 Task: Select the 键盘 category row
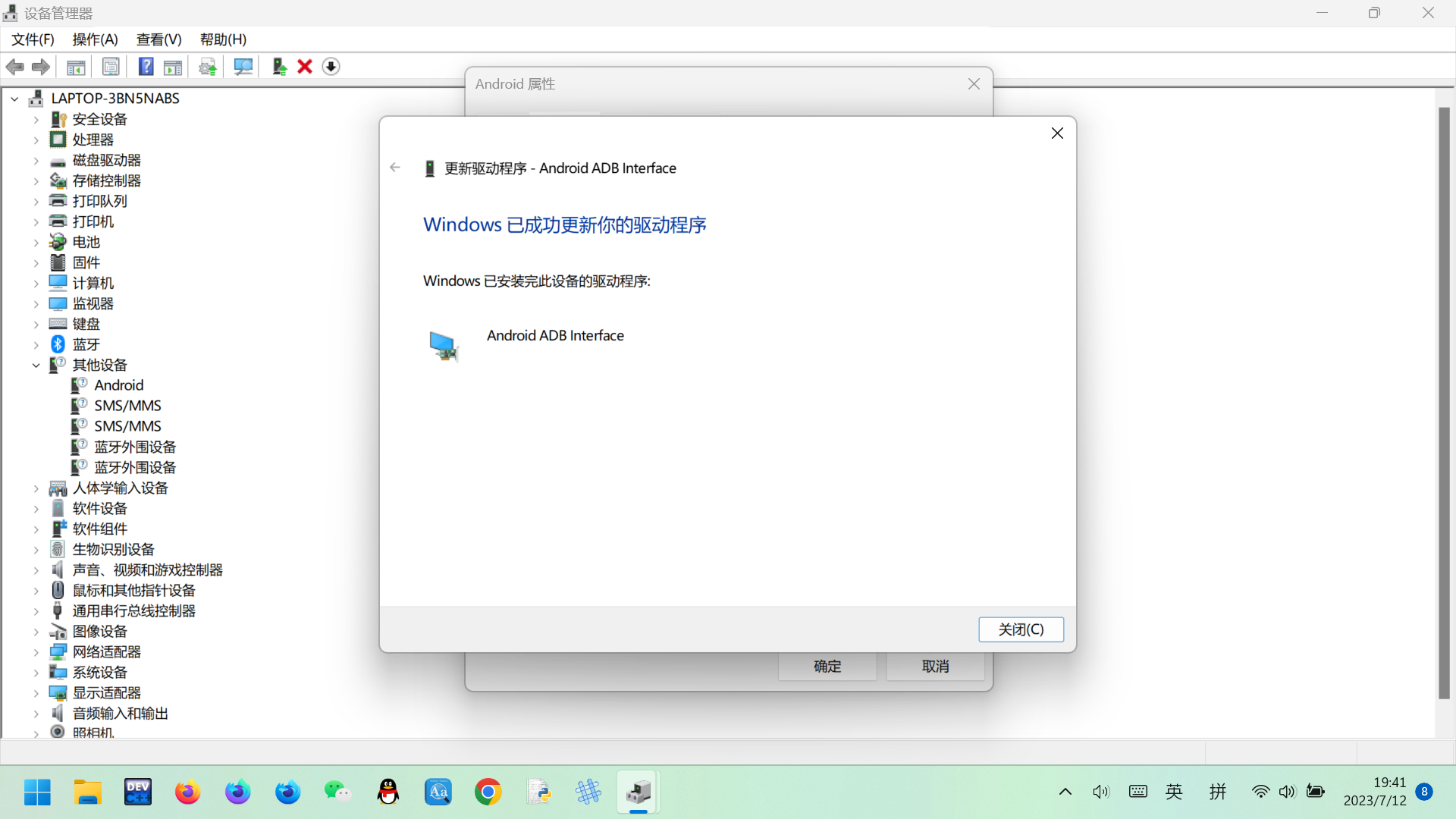(86, 325)
